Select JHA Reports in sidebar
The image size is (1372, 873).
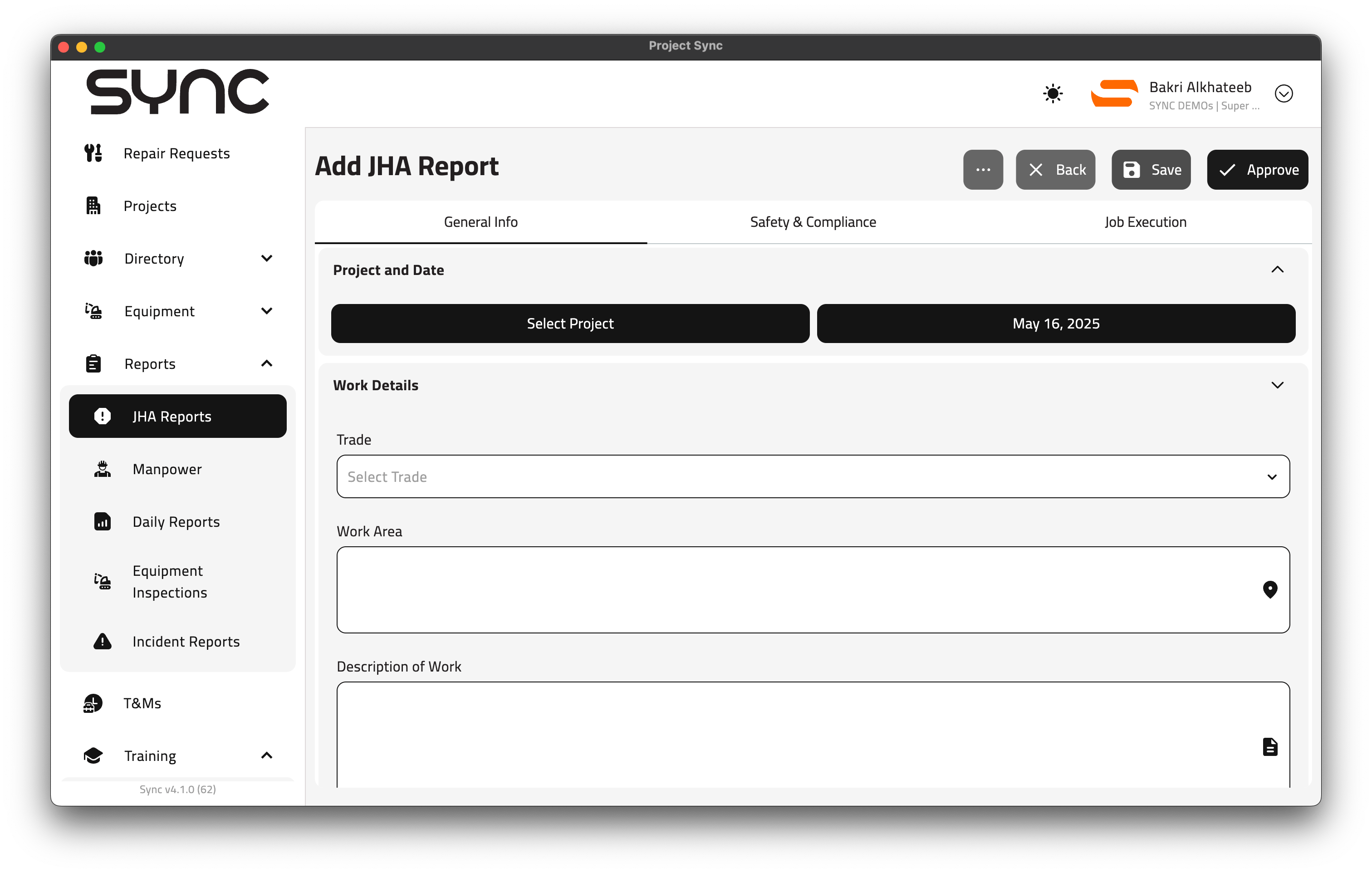pyautogui.click(x=178, y=416)
